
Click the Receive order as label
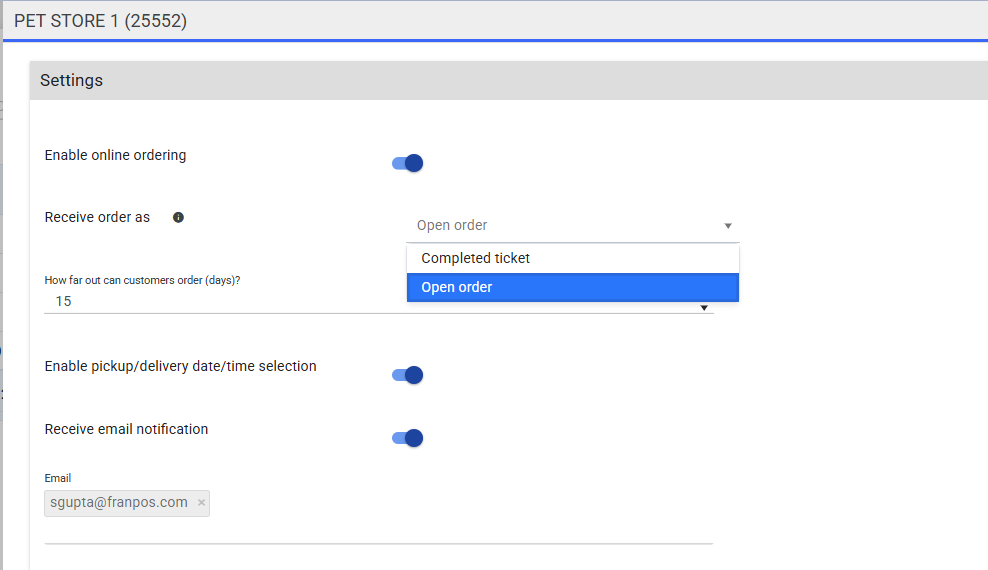97,217
